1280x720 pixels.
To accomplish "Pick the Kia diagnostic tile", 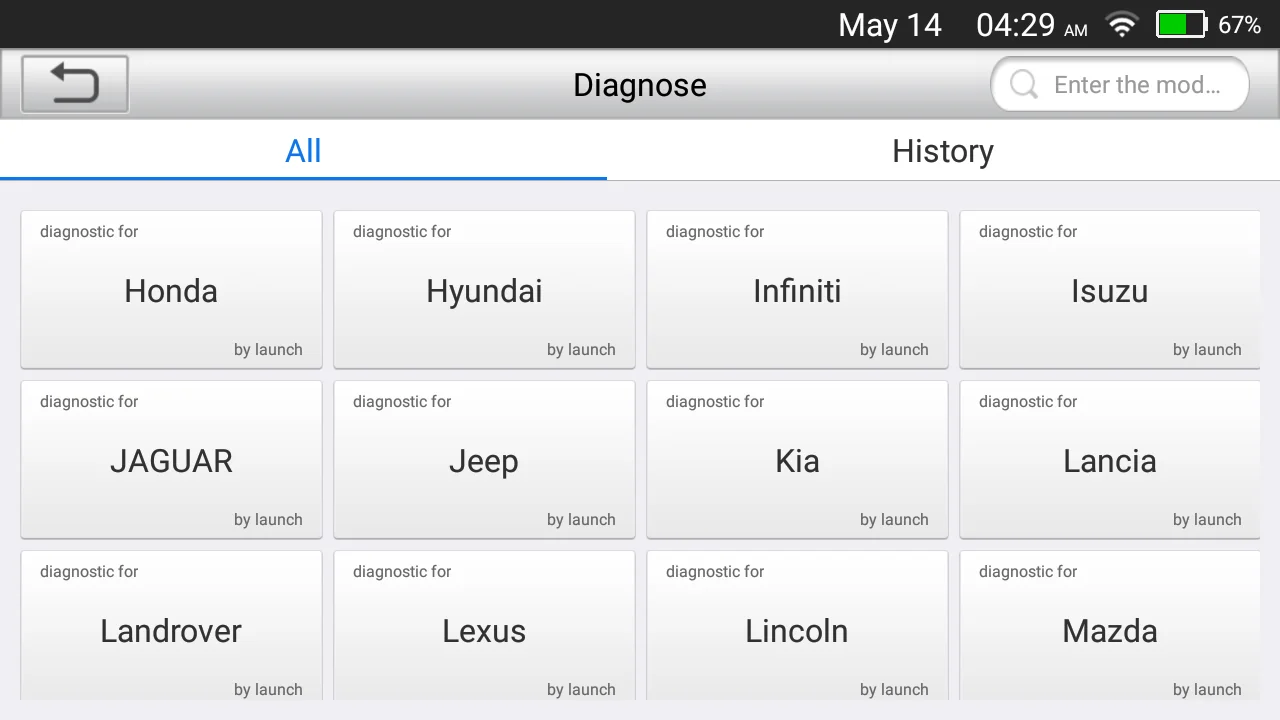I will (x=797, y=459).
